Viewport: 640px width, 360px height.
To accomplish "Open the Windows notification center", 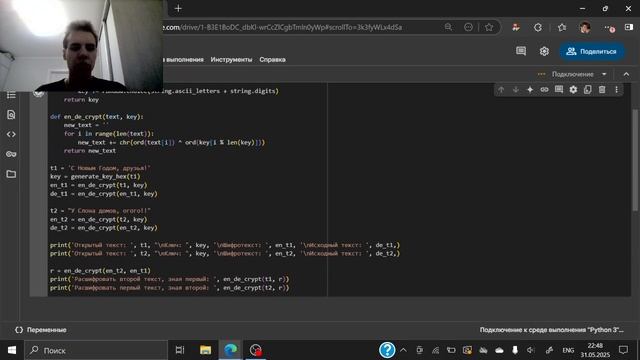I will click(x=623, y=350).
